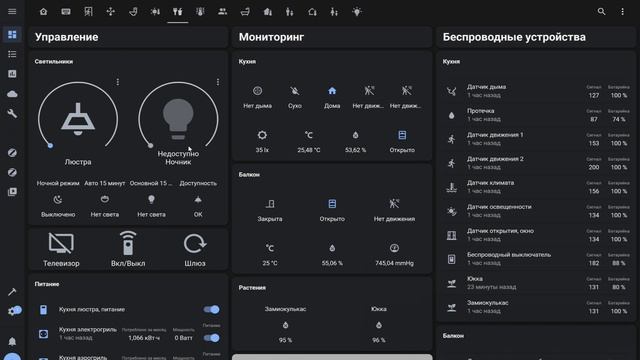Click the Основной 15 status icon

[x=151, y=200]
